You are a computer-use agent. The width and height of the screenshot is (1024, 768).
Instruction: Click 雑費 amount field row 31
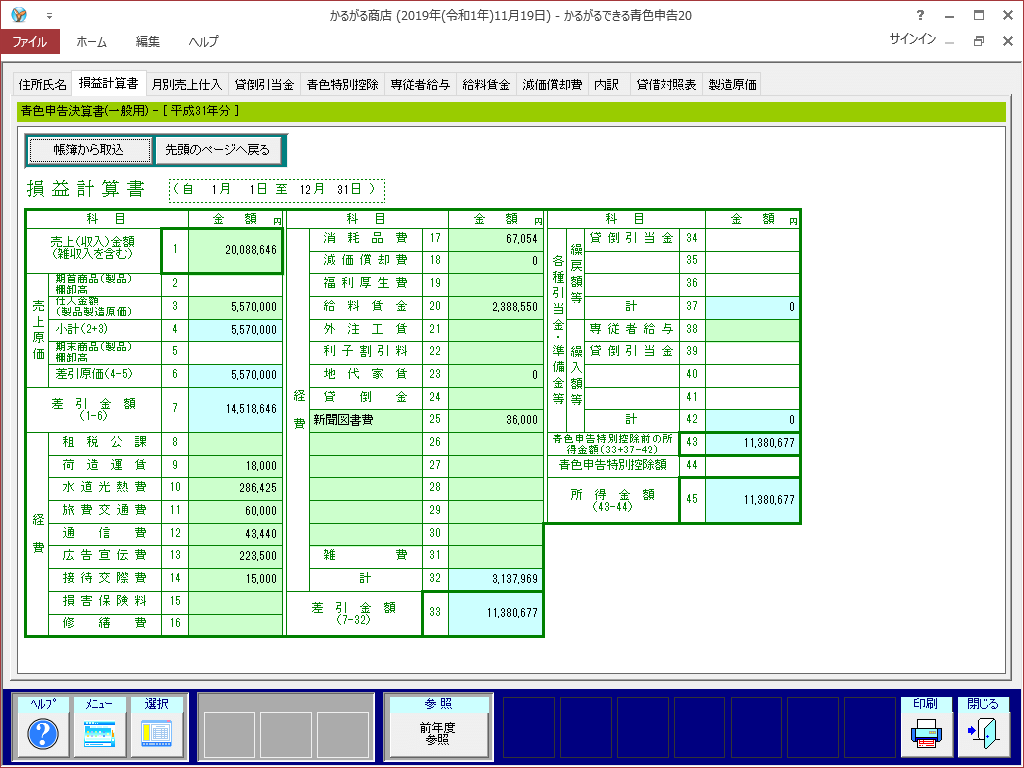click(496, 556)
